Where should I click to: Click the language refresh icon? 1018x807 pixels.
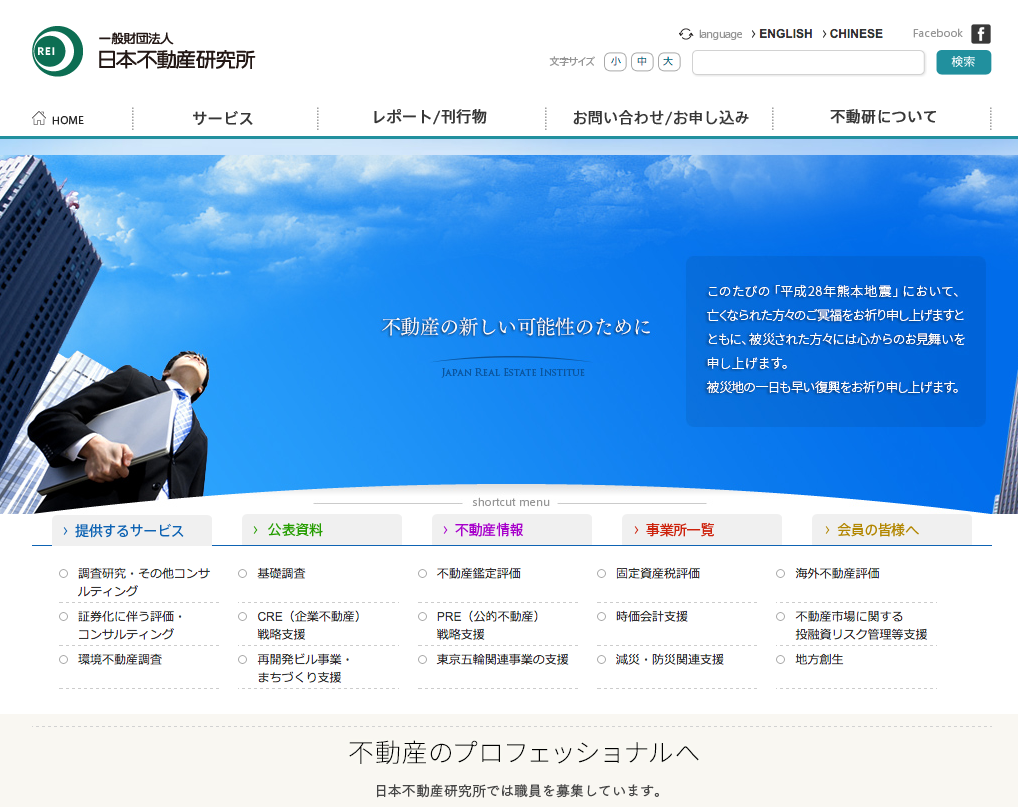pos(685,33)
